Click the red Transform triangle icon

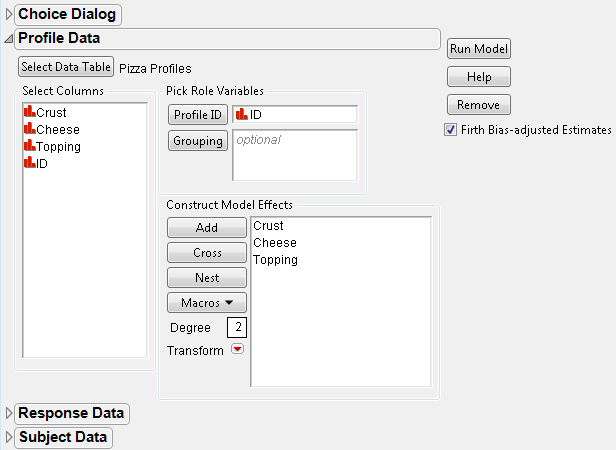(x=237, y=350)
